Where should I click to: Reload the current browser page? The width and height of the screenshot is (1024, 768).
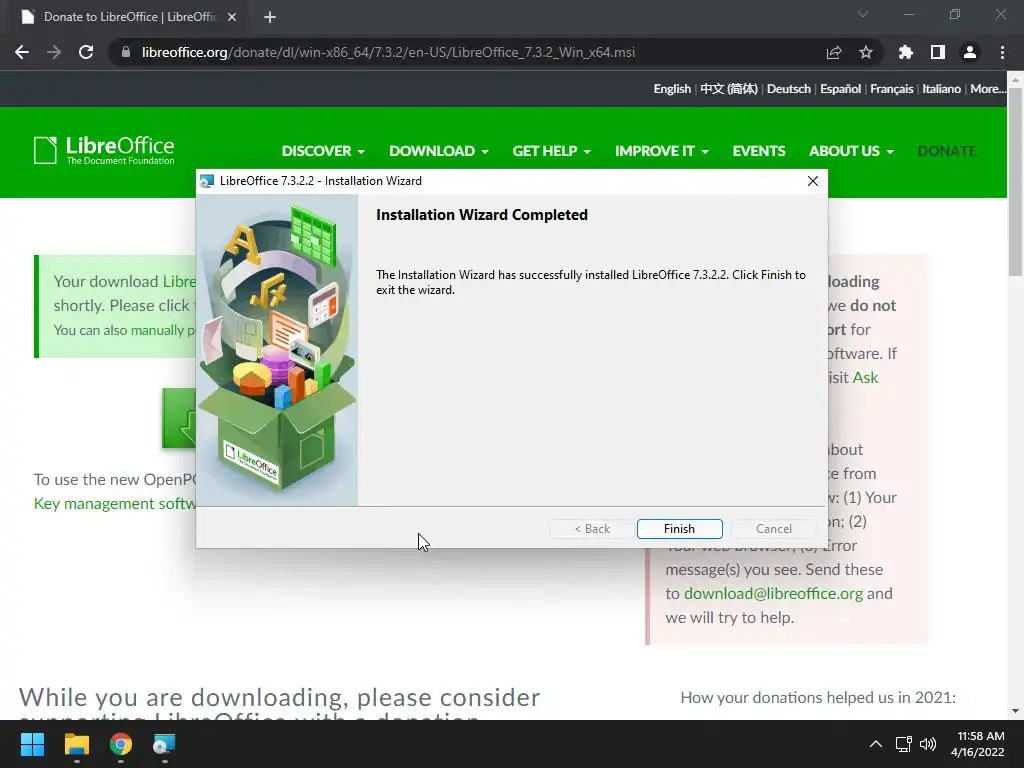click(x=86, y=52)
